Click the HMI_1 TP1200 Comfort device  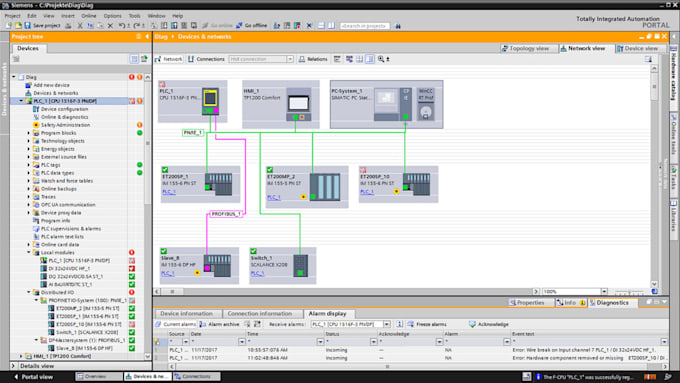coord(281,104)
